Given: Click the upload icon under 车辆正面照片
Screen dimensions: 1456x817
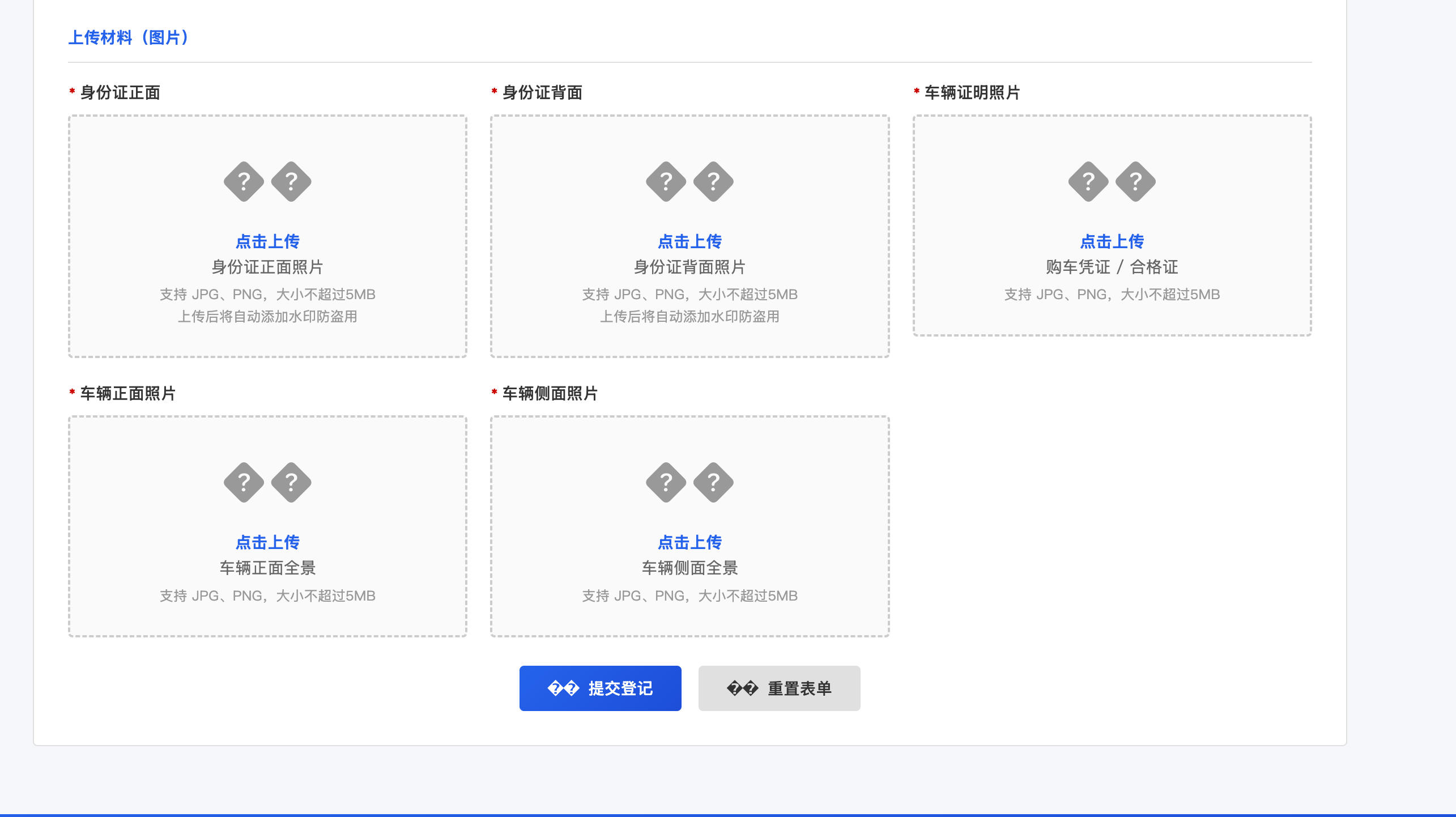Looking at the screenshot, I should (x=267, y=482).
